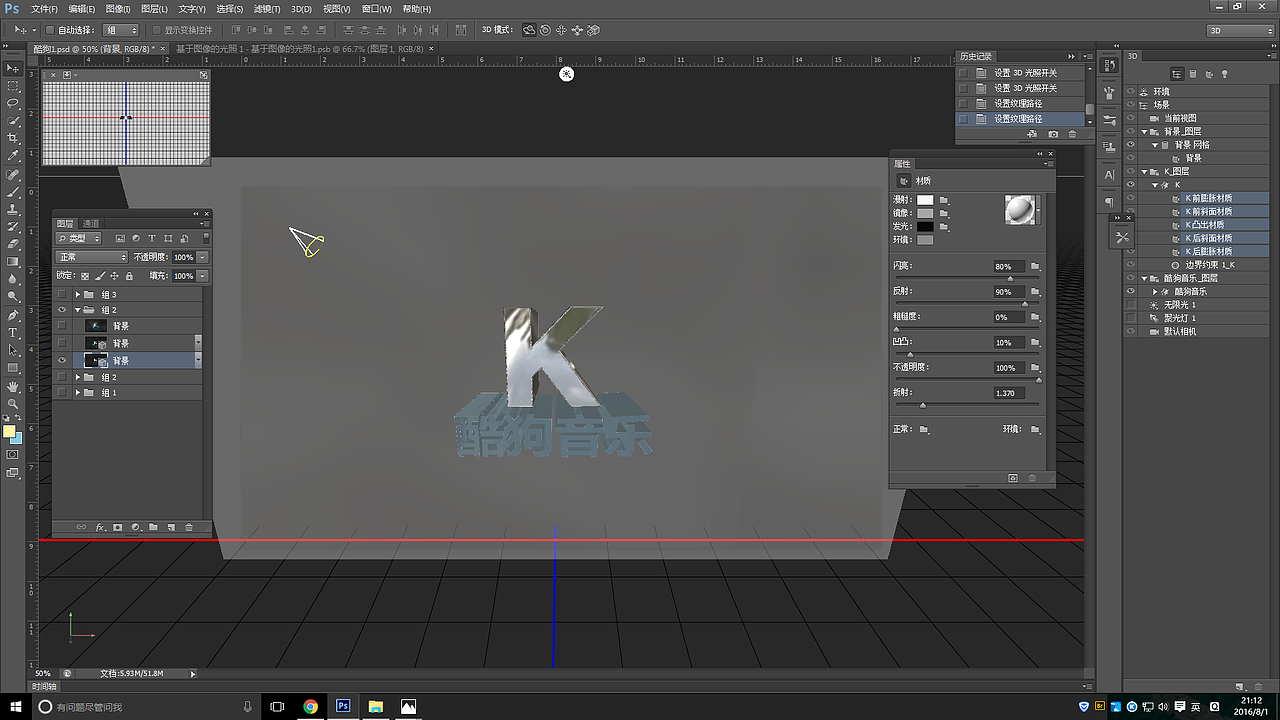Collapse the open 组 2 layer group
This screenshot has height=720, width=1280.
click(x=78, y=310)
